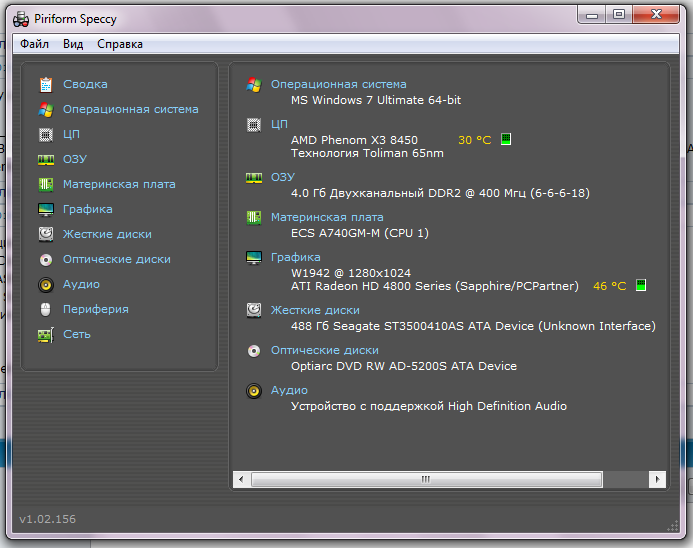This screenshot has height=548, width=693.
Task: Click the monitor icon beside sidebar Графика
Action: pos(45,210)
